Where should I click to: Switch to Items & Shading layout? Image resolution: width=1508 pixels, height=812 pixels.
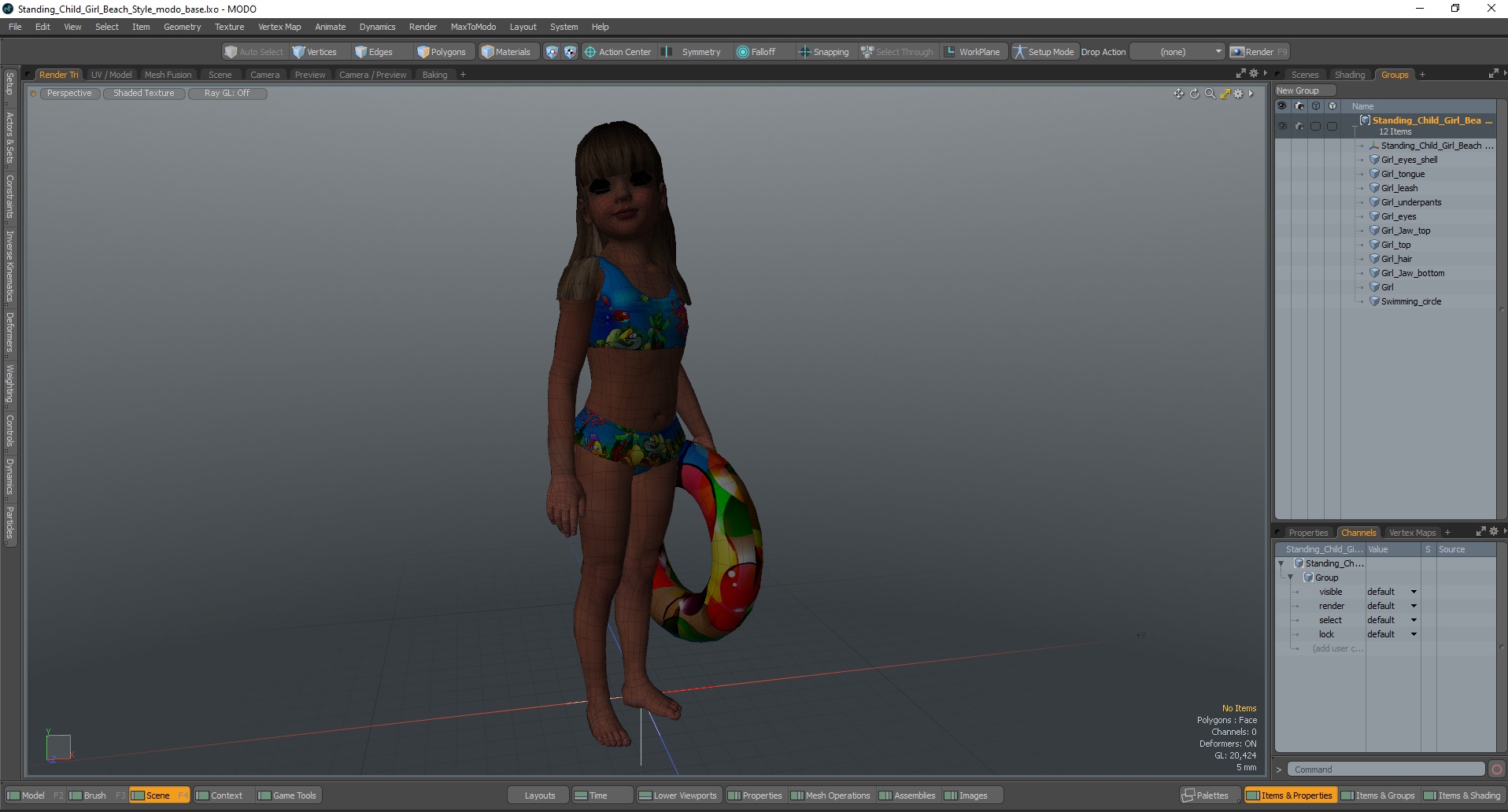coord(1463,795)
